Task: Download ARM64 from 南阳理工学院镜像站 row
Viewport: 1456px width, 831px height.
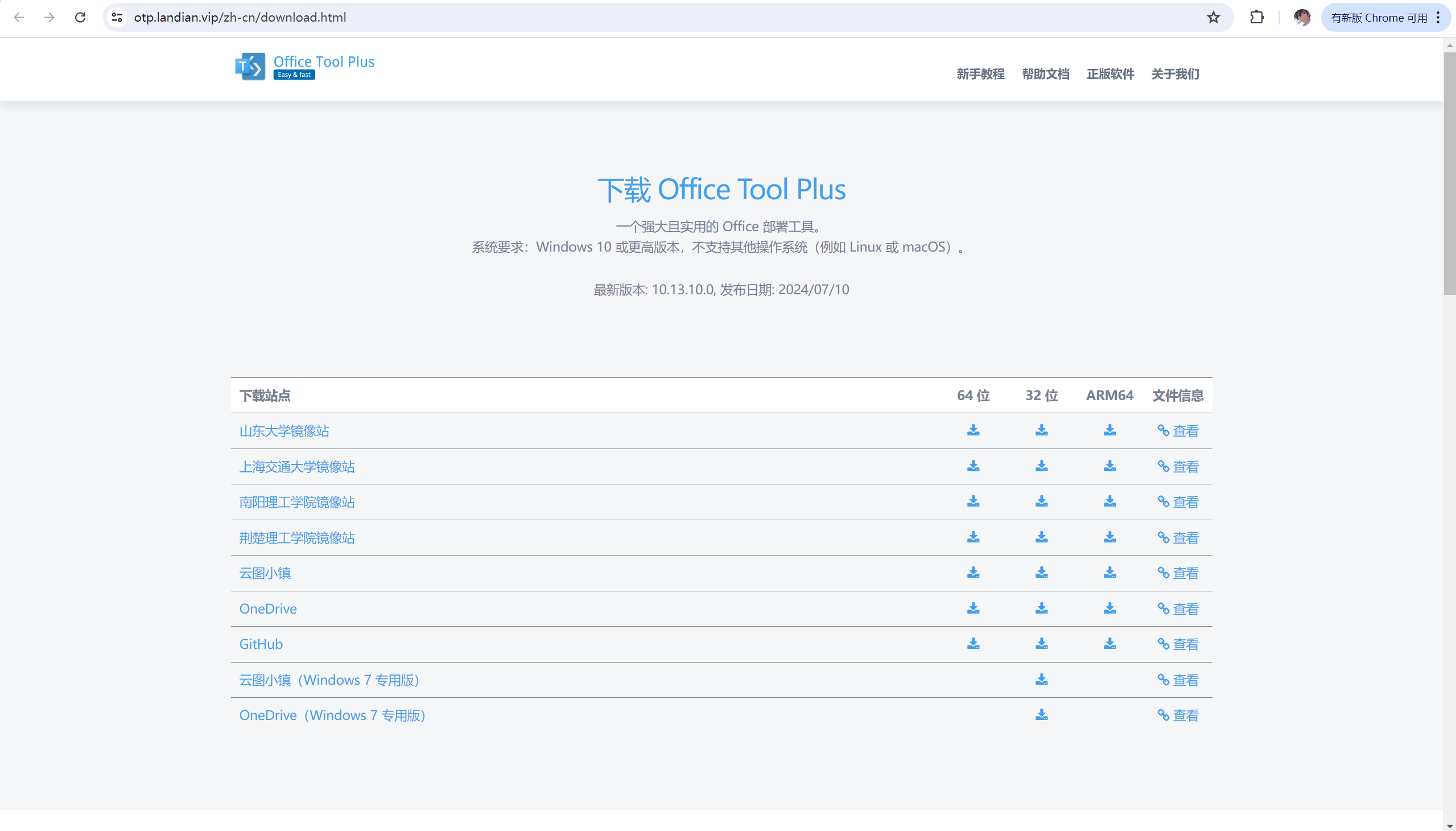Action: (1109, 501)
